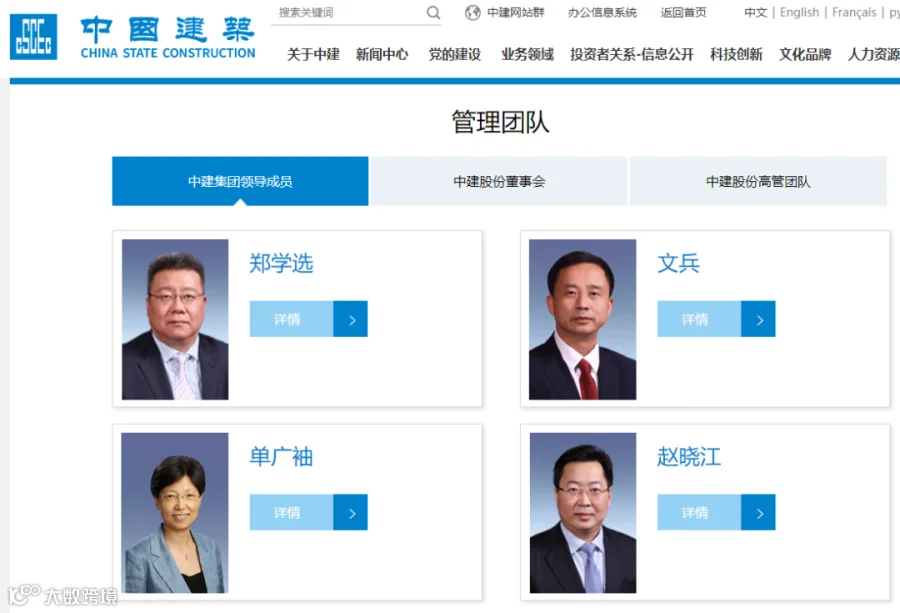
Task: Select the 中建集团领导成员 tab
Action: pos(240,181)
